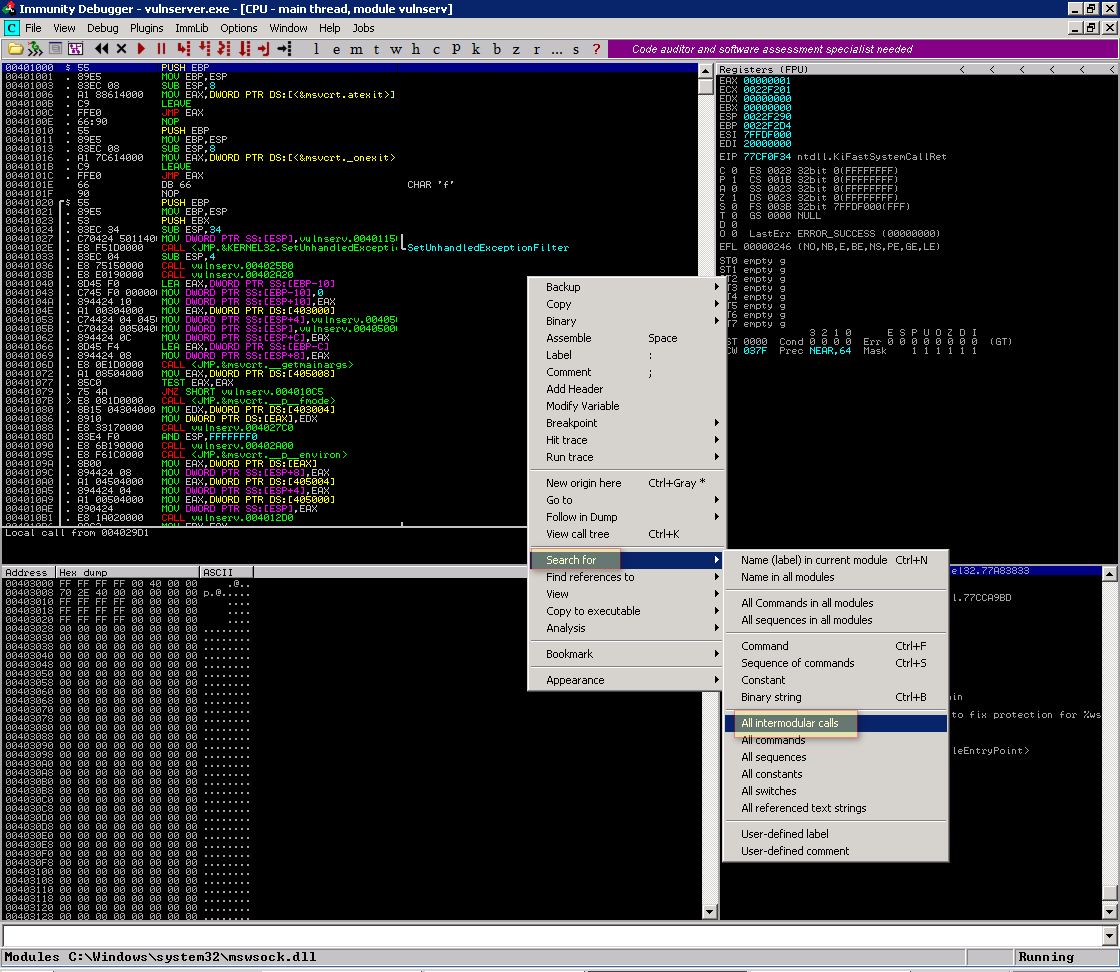Open the File menu

[33, 28]
